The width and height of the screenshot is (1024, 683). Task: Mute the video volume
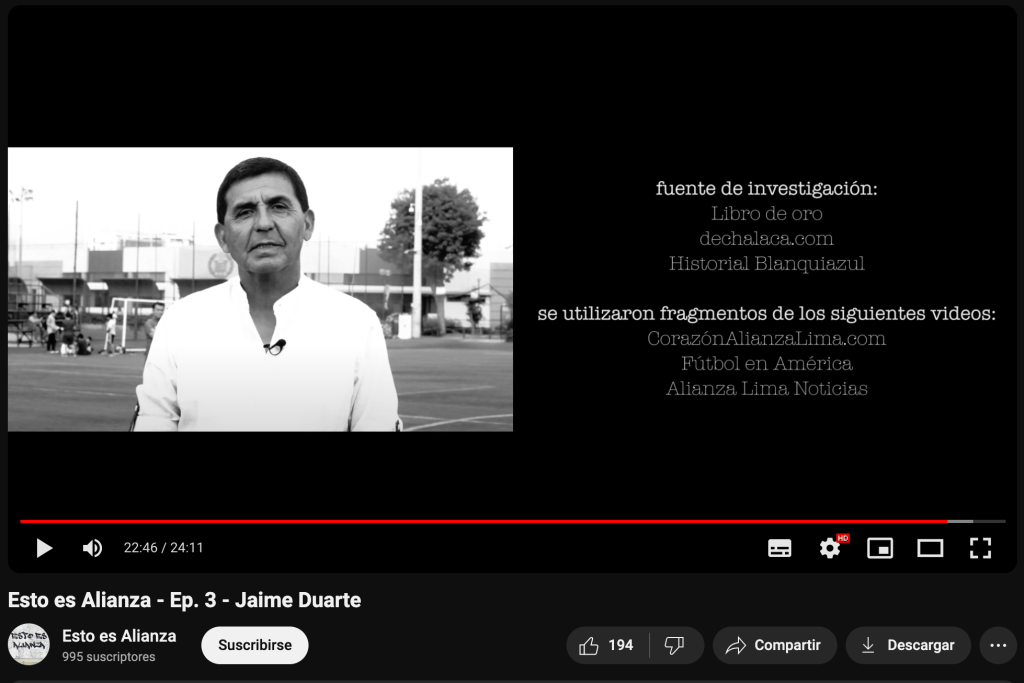tap(92, 548)
